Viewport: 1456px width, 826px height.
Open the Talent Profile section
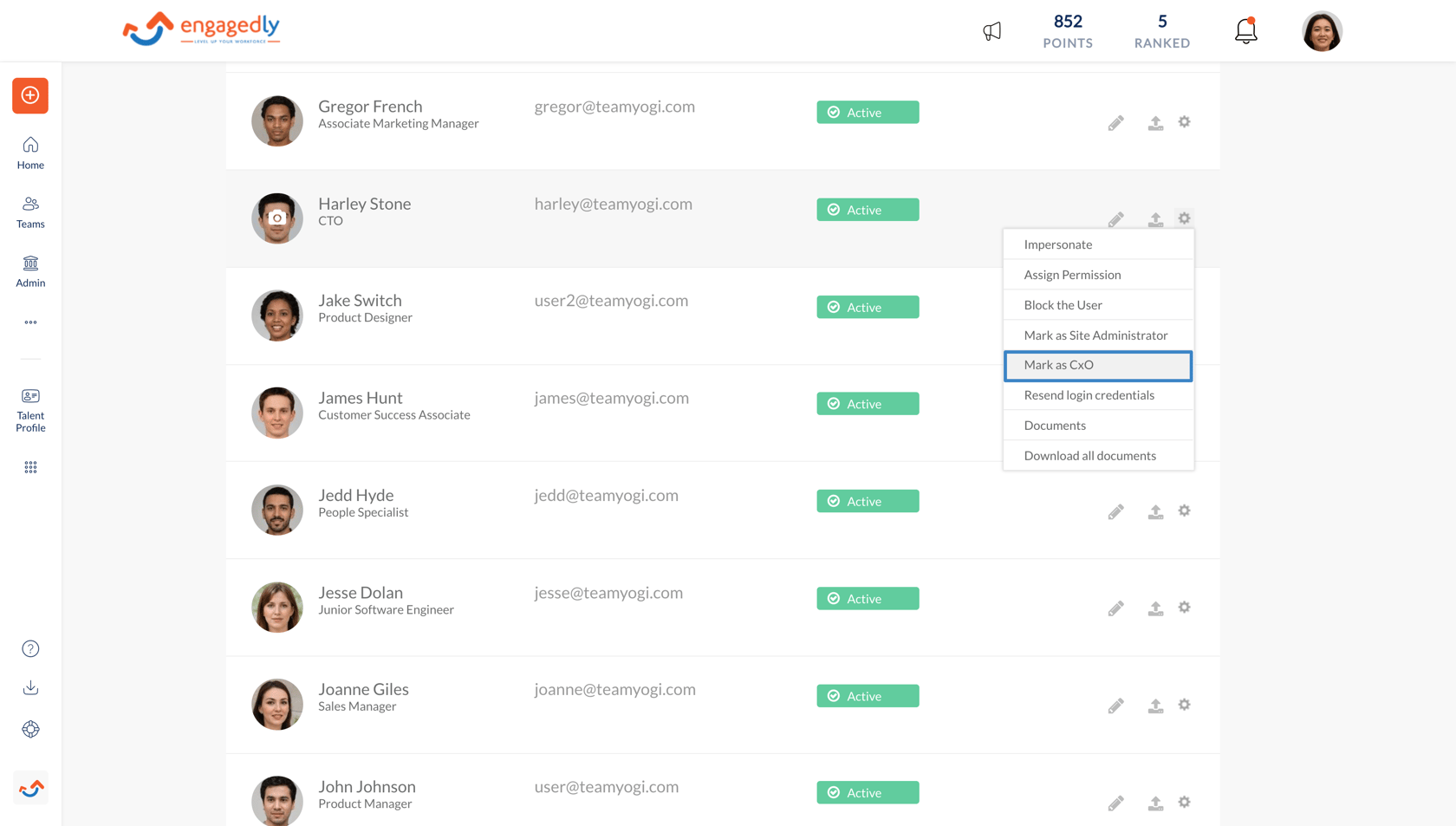[30, 408]
